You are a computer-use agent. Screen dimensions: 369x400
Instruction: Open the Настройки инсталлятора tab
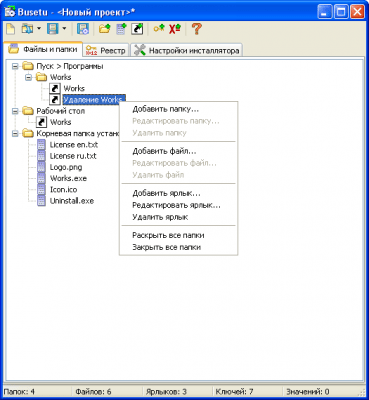click(x=187, y=50)
